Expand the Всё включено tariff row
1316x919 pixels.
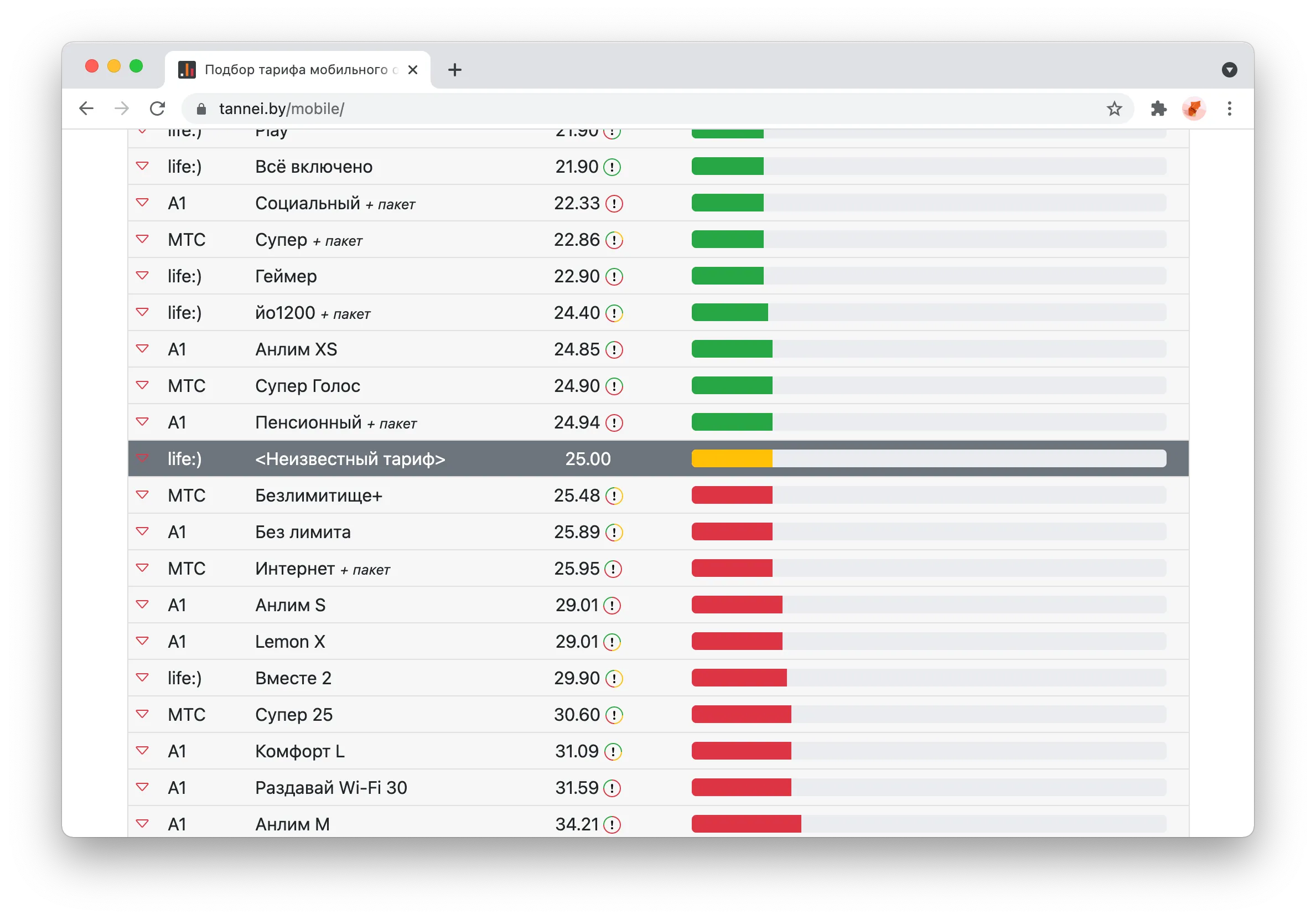pyautogui.click(x=142, y=166)
